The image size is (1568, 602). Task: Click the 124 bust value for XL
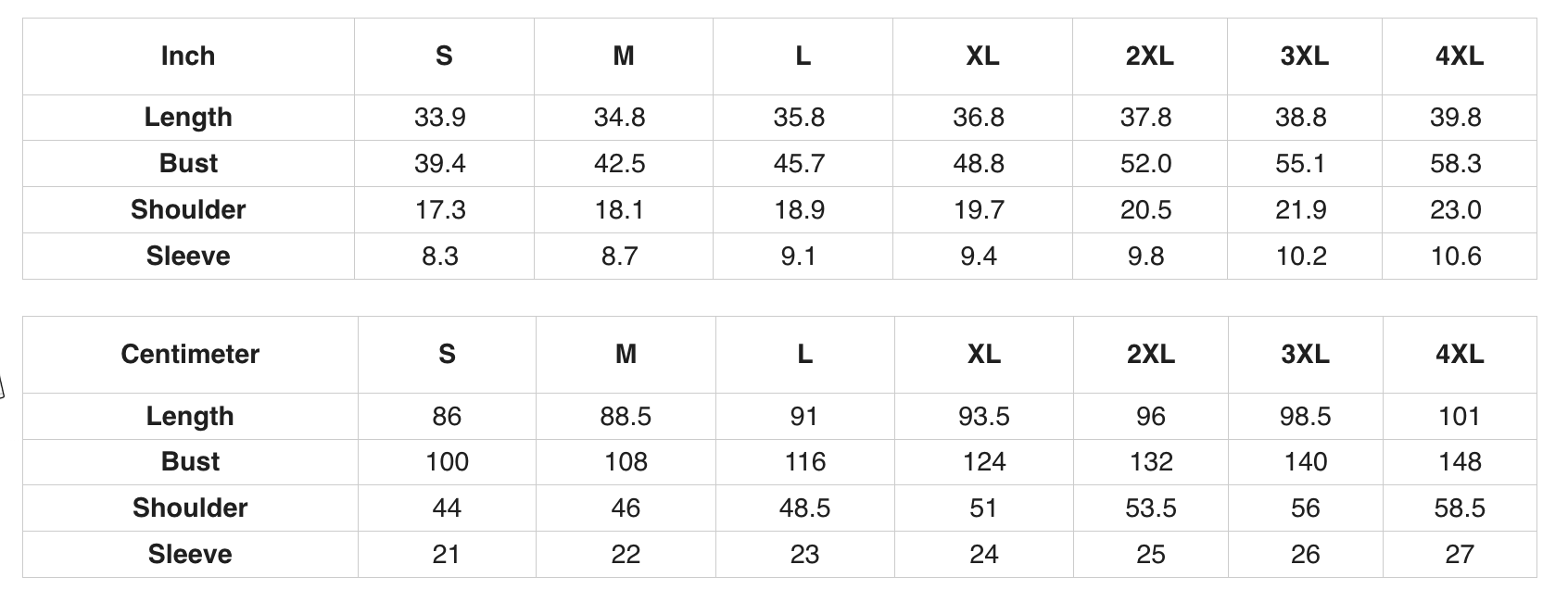[984, 462]
